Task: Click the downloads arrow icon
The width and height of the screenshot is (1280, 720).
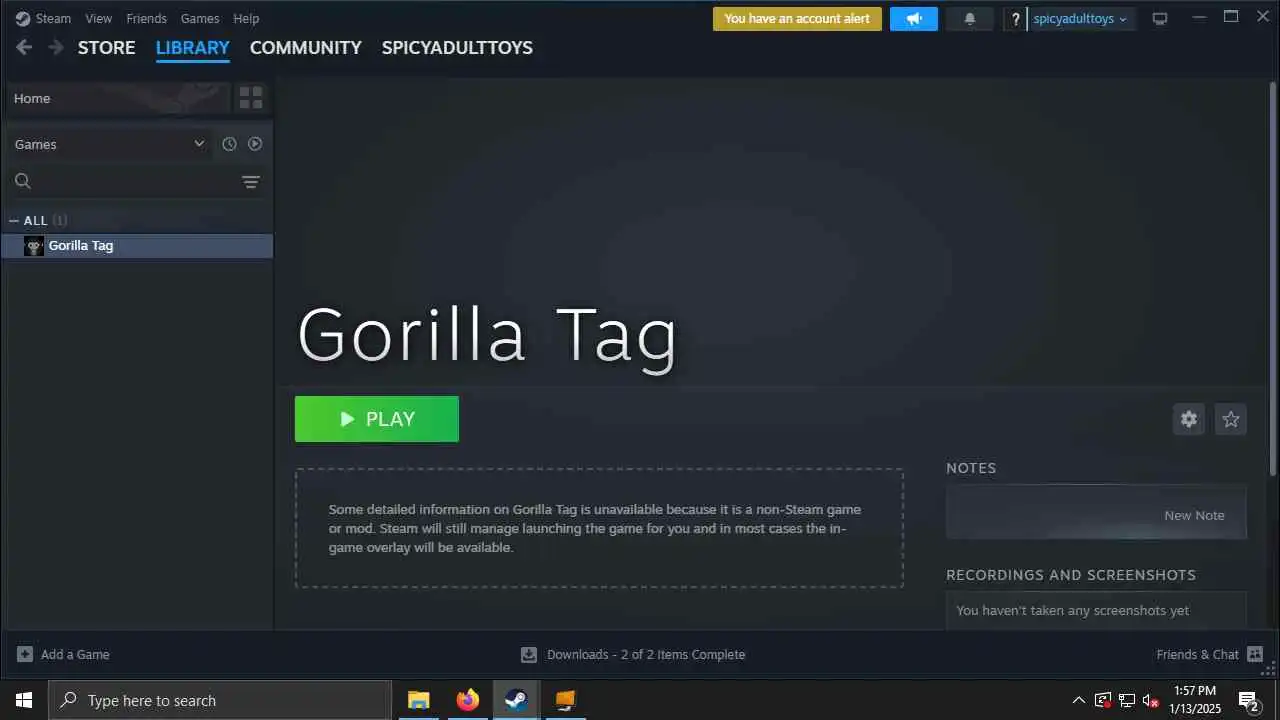Action: [x=529, y=654]
